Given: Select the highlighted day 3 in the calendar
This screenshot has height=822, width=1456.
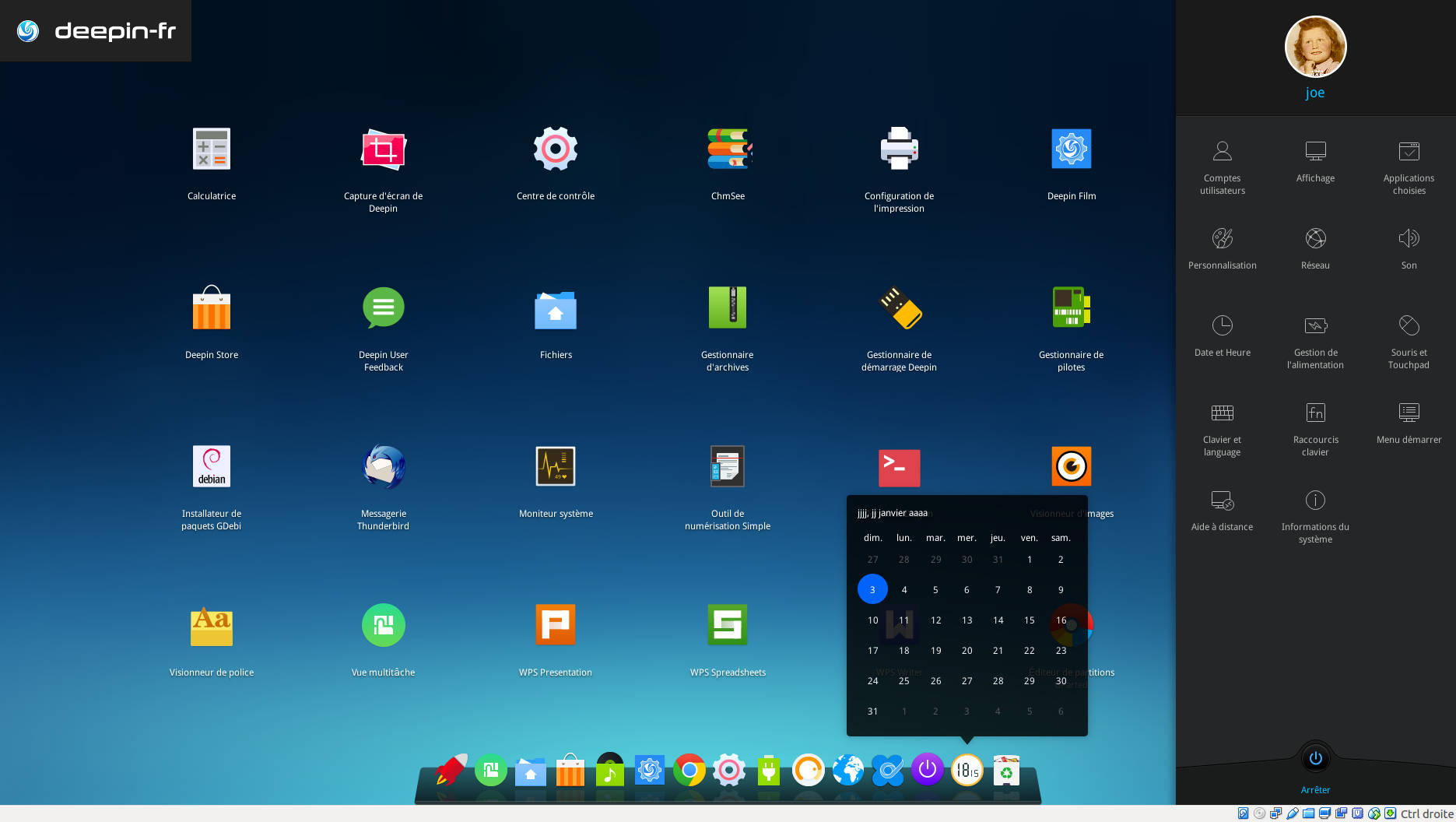Looking at the screenshot, I should tap(872, 589).
